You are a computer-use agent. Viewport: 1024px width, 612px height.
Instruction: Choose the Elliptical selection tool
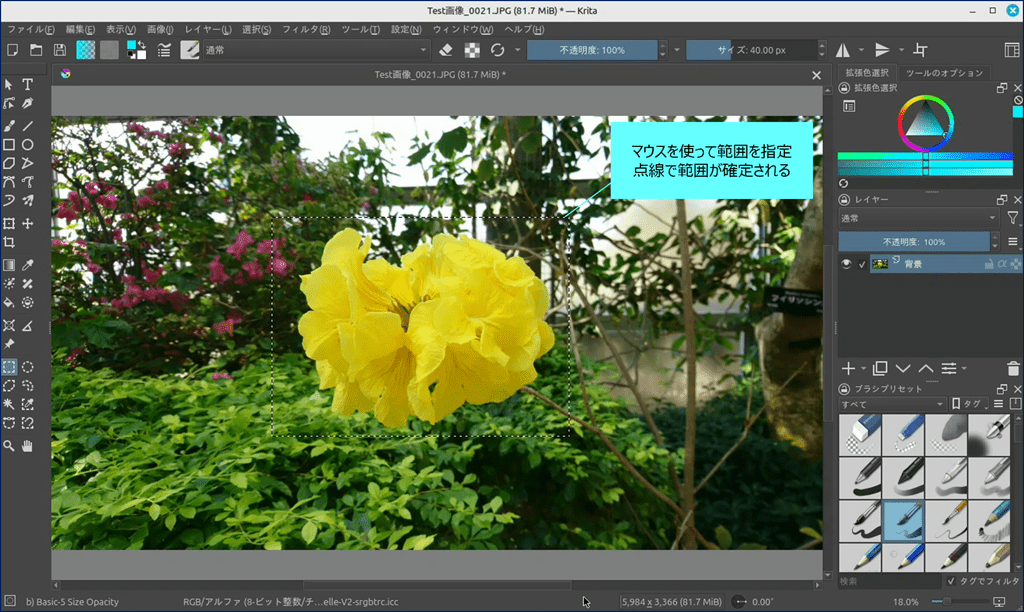pyautogui.click(x=28, y=367)
